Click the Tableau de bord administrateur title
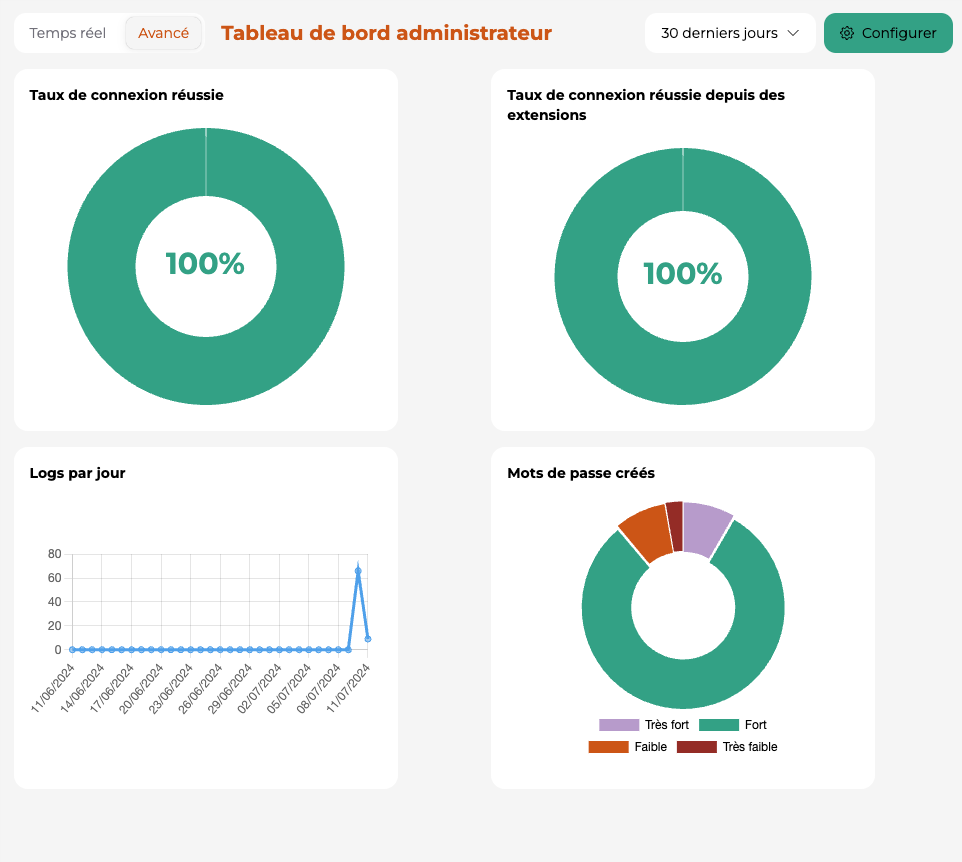This screenshot has height=862, width=962. (x=385, y=32)
